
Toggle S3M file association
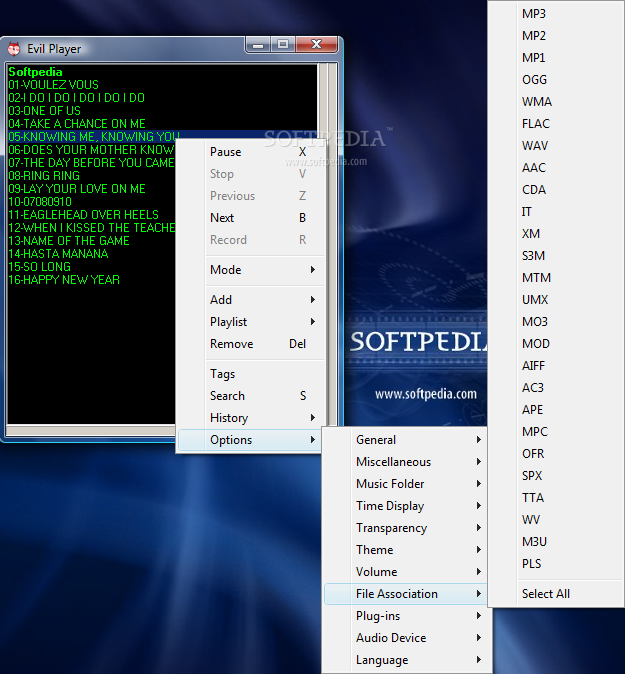click(x=556, y=256)
